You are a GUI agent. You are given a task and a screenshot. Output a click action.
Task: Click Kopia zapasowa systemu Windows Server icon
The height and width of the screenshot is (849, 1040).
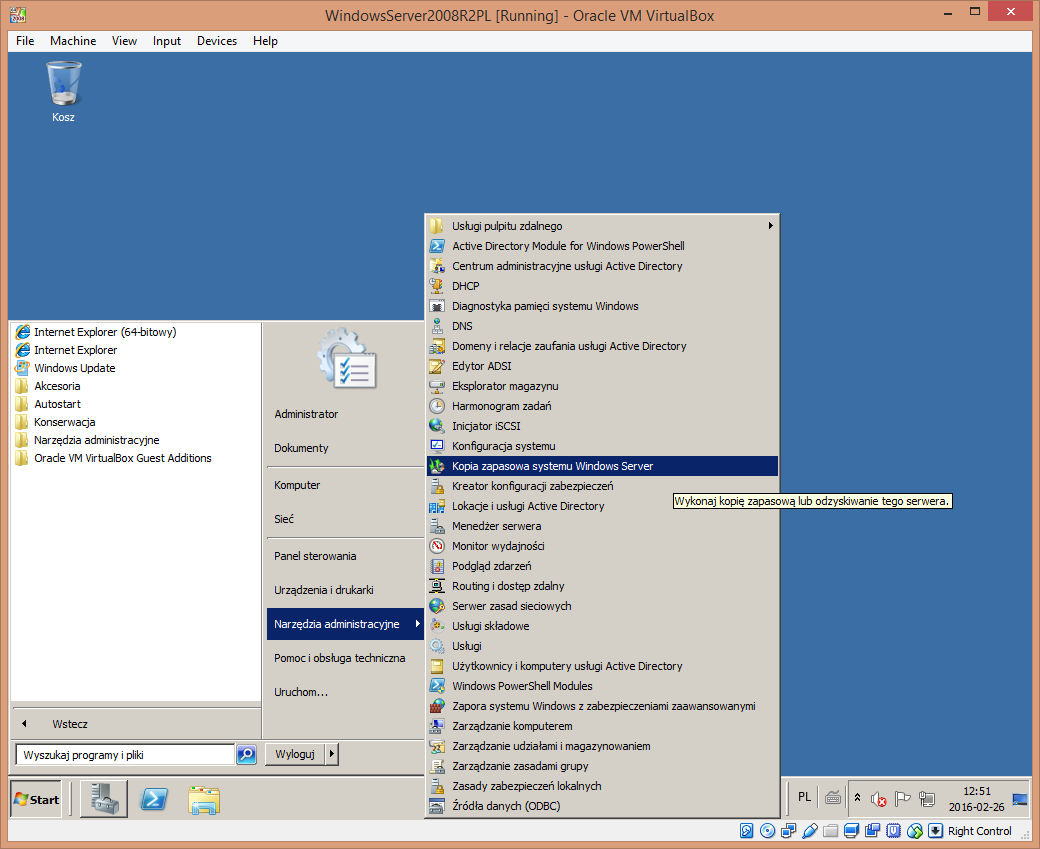pos(437,466)
